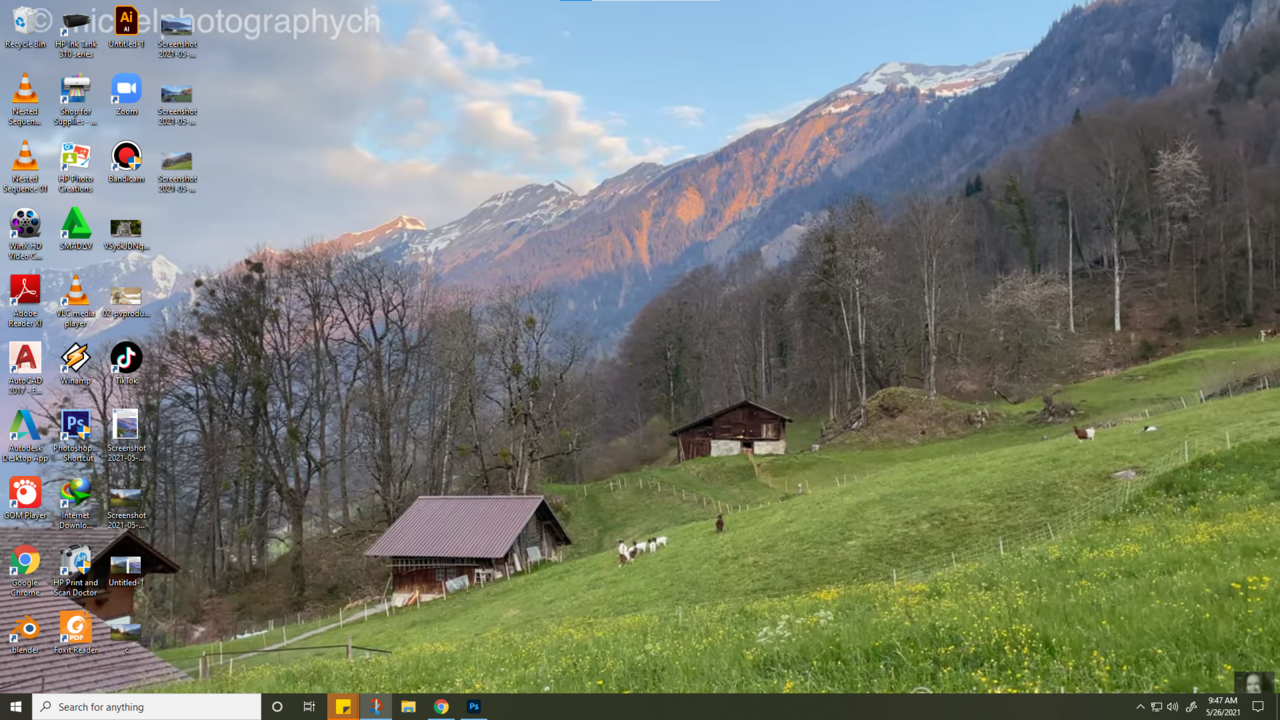The width and height of the screenshot is (1280, 720).
Task: Launch Winamp from the desktop
Action: (x=76, y=364)
